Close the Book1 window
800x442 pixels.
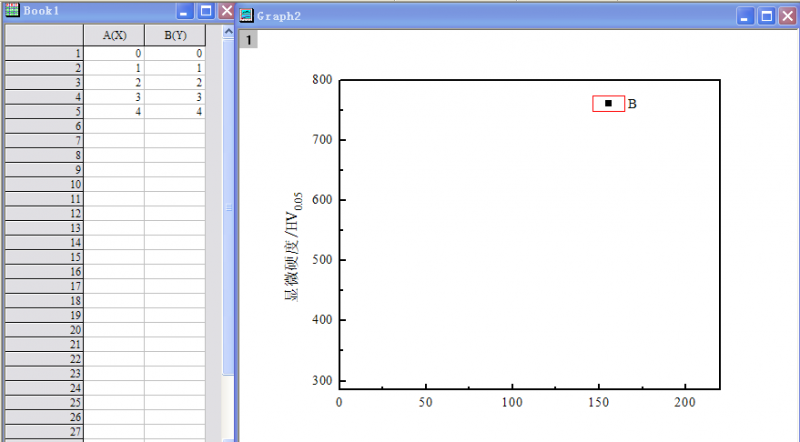tap(227, 11)
